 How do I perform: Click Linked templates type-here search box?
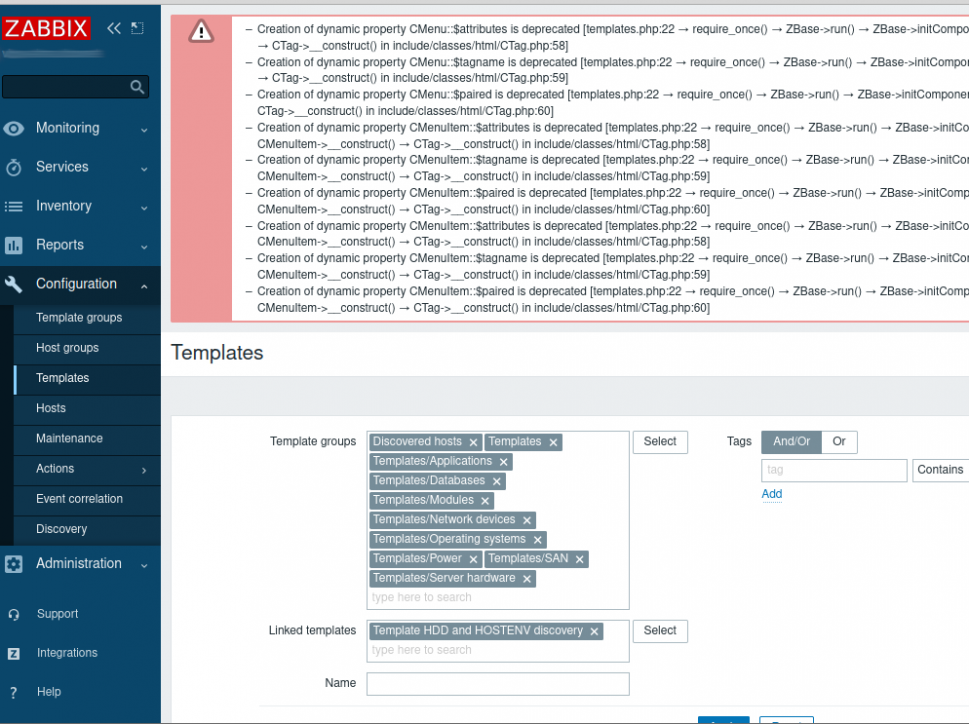coord(497,650)
